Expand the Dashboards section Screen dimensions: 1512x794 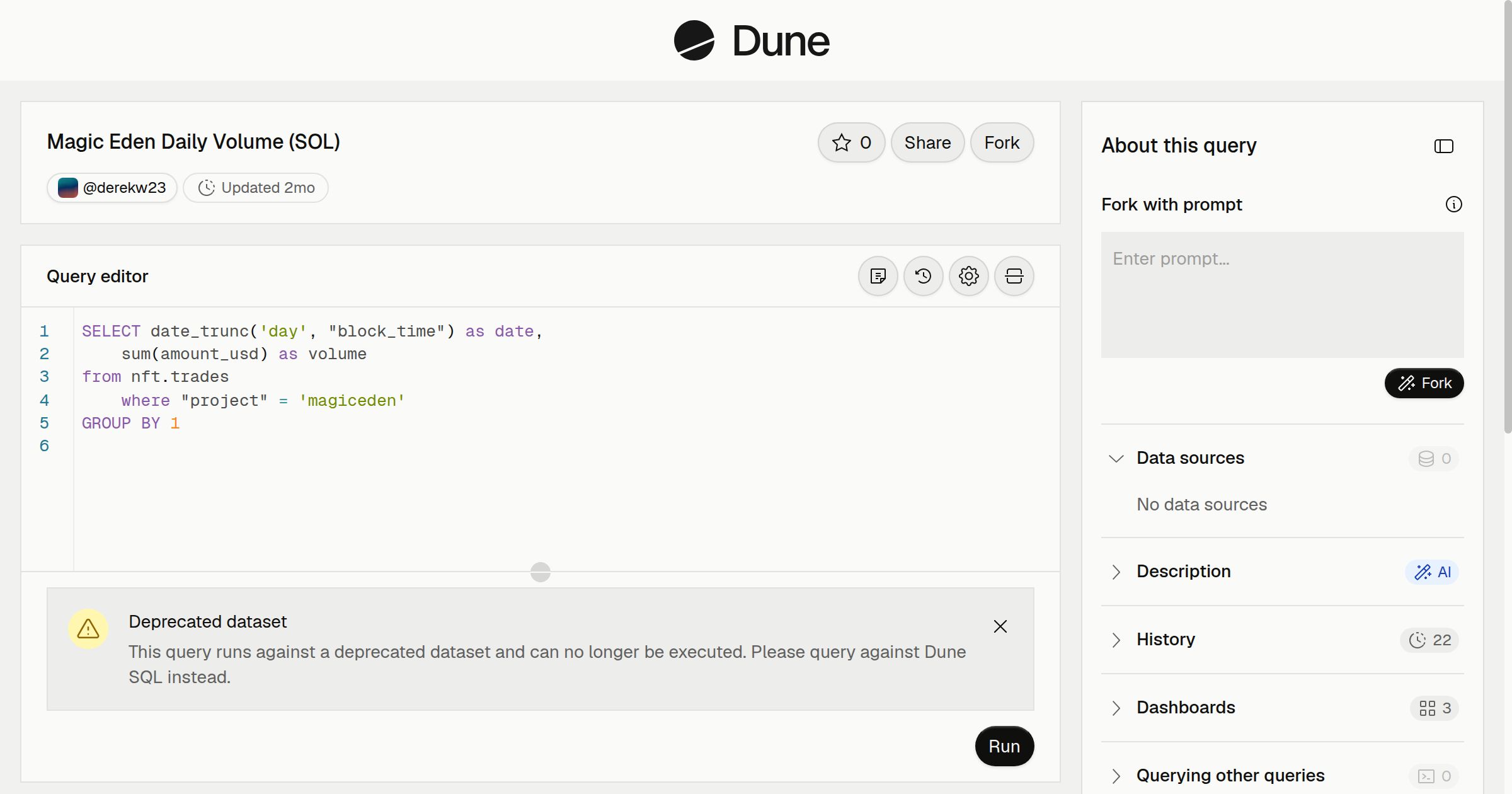pyautogui.click(x=1116, y=708)
